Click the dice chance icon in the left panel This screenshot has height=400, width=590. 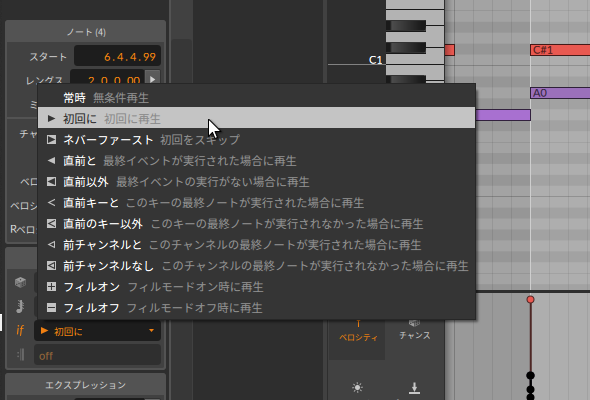(x=20, y=282)
